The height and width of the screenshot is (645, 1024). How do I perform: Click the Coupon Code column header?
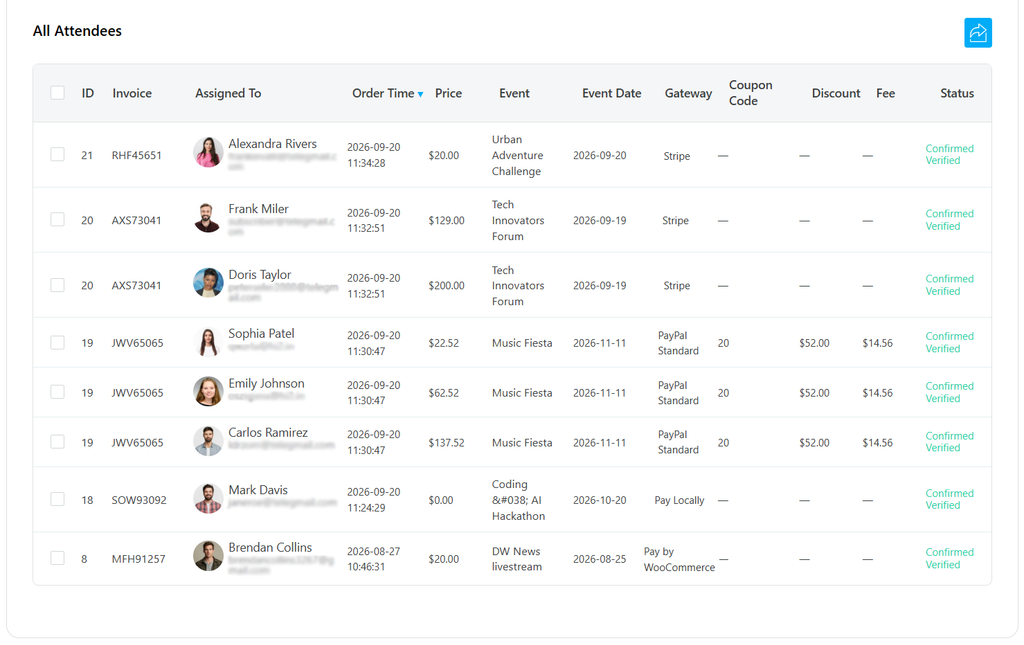tap(750, 93)
